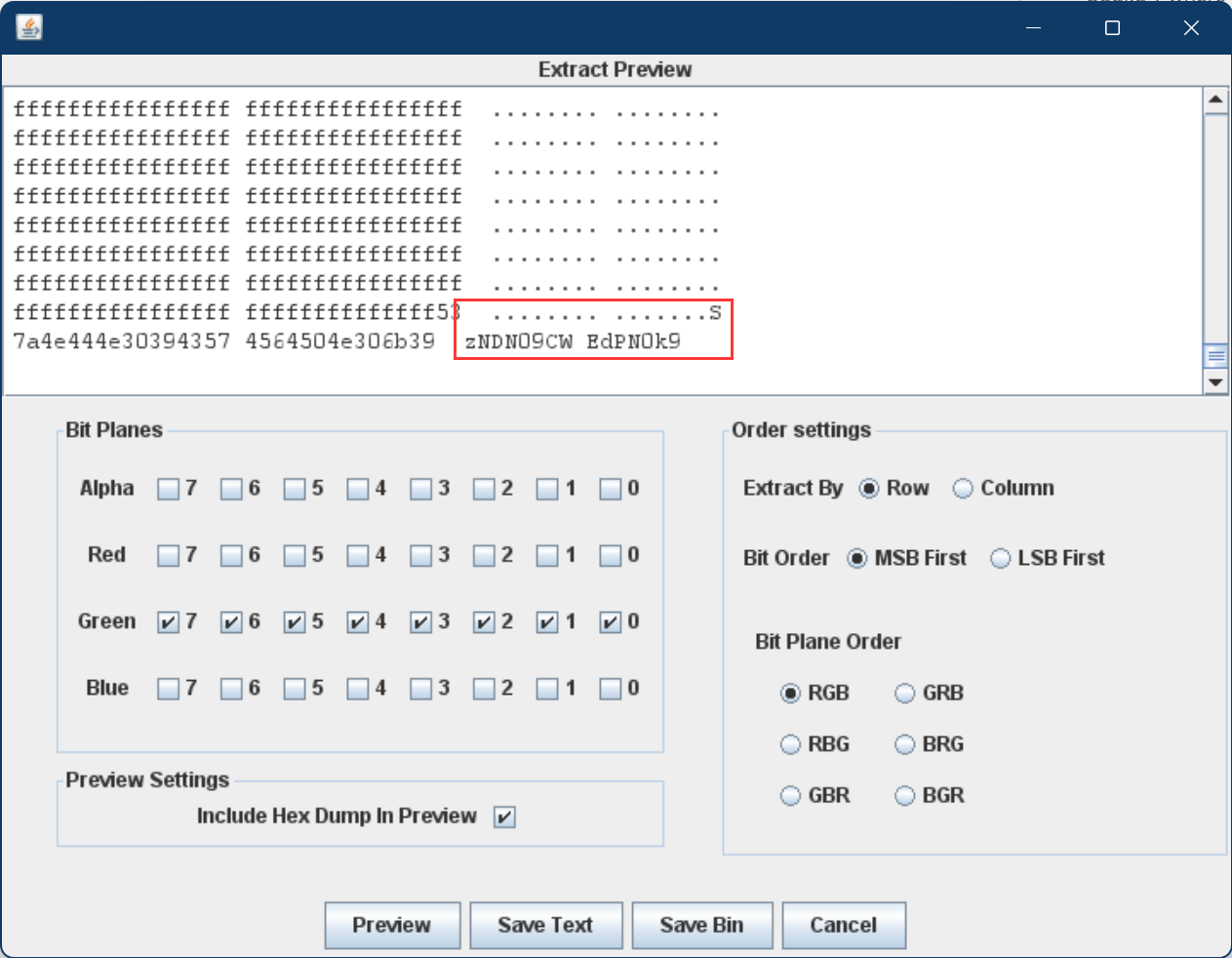Select Red bit plane 0
1232x958 pixels.
tap(611, 555)
